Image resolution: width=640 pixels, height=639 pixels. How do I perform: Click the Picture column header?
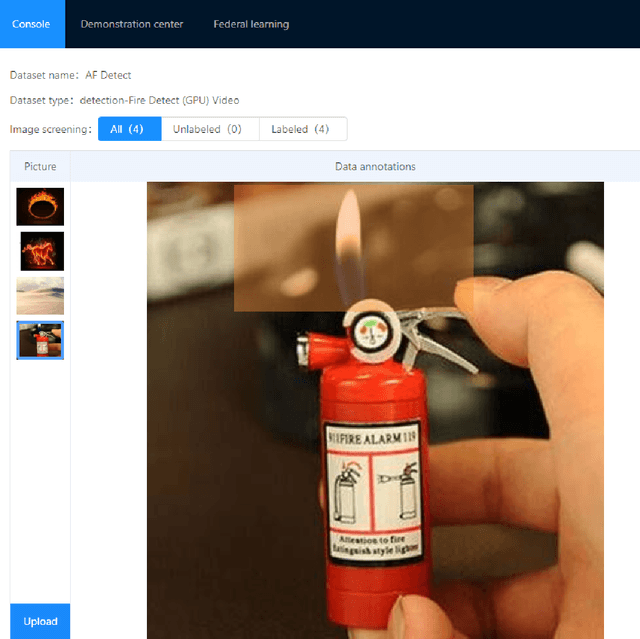(x=40, y=166)
